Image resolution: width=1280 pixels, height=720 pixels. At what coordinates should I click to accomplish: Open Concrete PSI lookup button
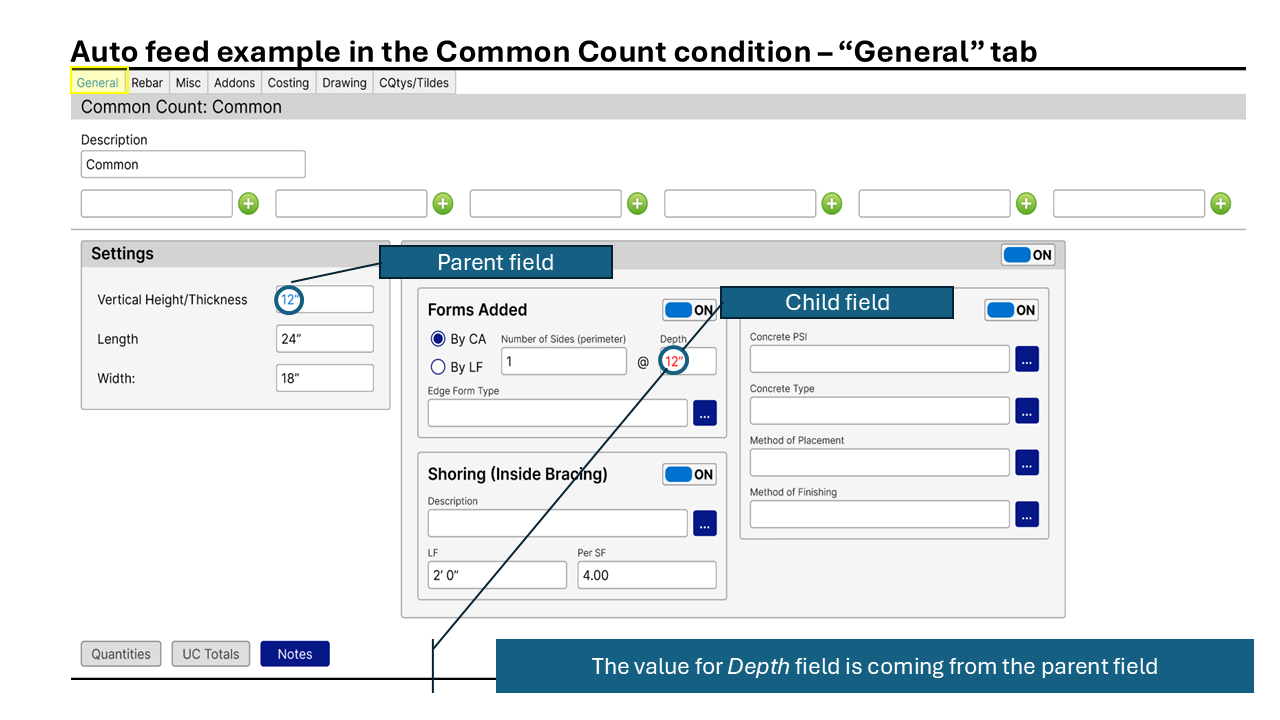[1027, 359]
